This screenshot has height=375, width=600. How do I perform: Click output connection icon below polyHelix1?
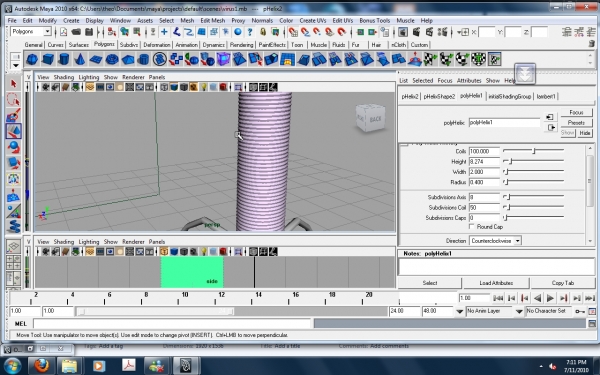[551, 127]
